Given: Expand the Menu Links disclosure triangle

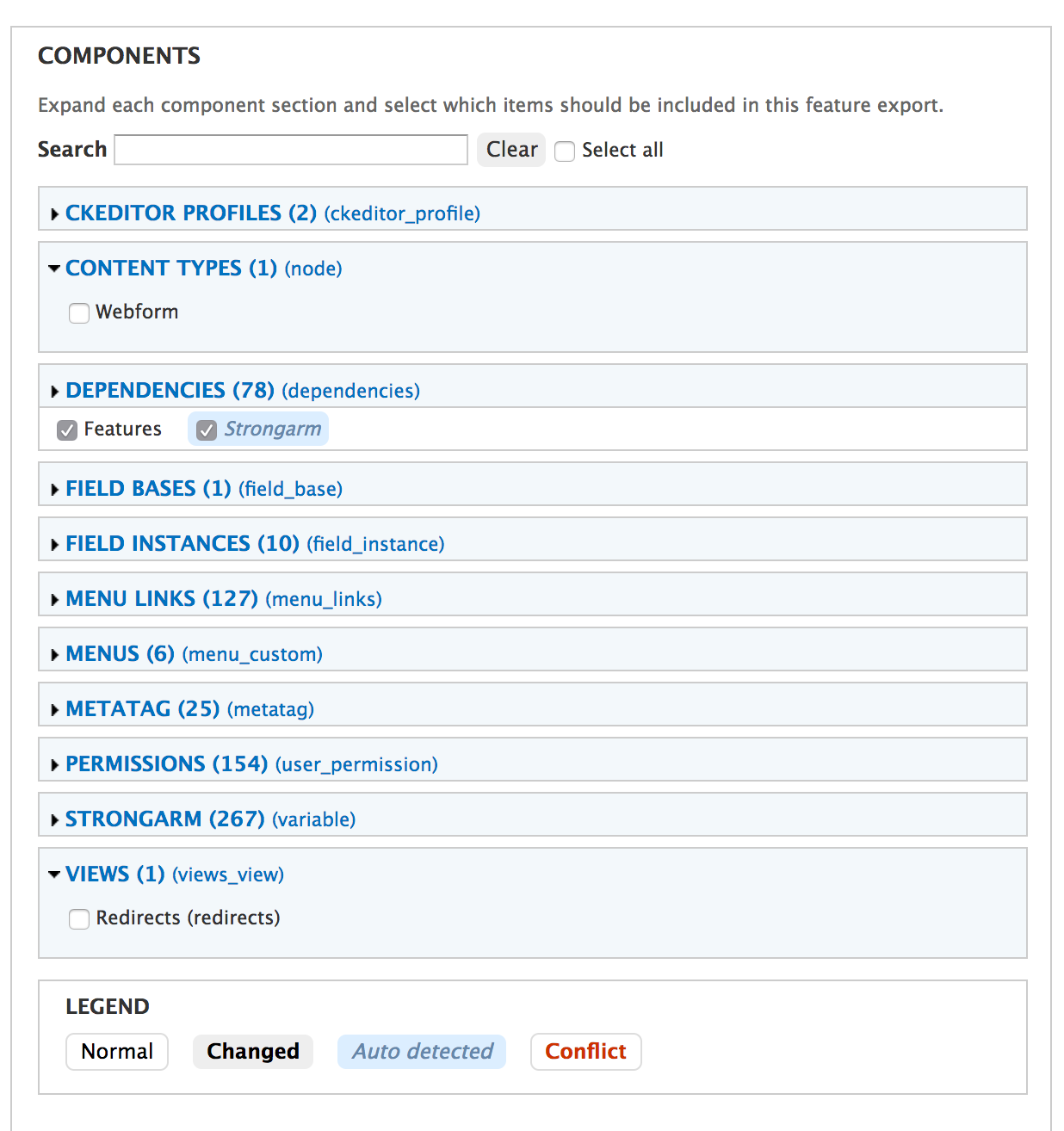Looking at the screenshot, I should [x=55, y=599].
